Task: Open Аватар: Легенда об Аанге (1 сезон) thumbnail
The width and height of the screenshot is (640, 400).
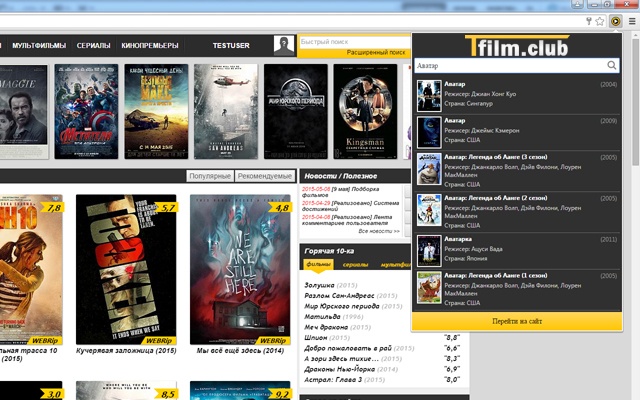Action: pos(429,287)
